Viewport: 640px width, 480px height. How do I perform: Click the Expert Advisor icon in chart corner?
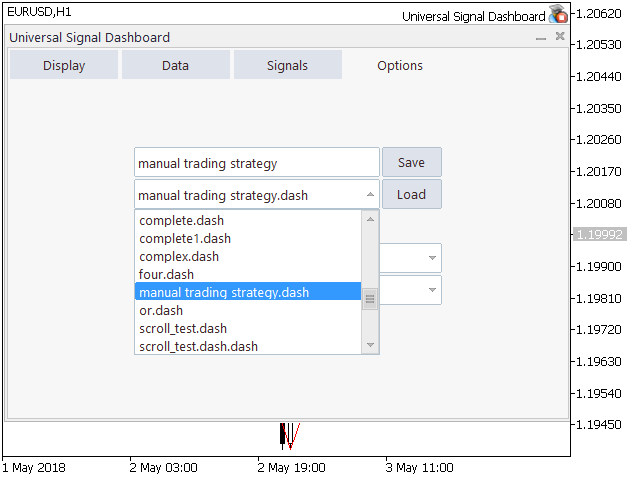[x=558, y=15]
